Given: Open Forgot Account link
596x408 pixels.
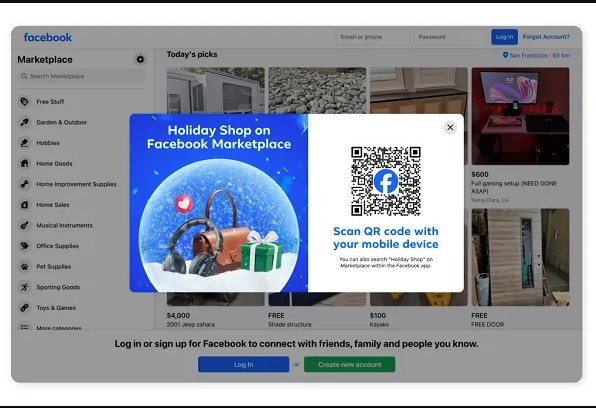Looking at the screenshot, I should point(546,37).
